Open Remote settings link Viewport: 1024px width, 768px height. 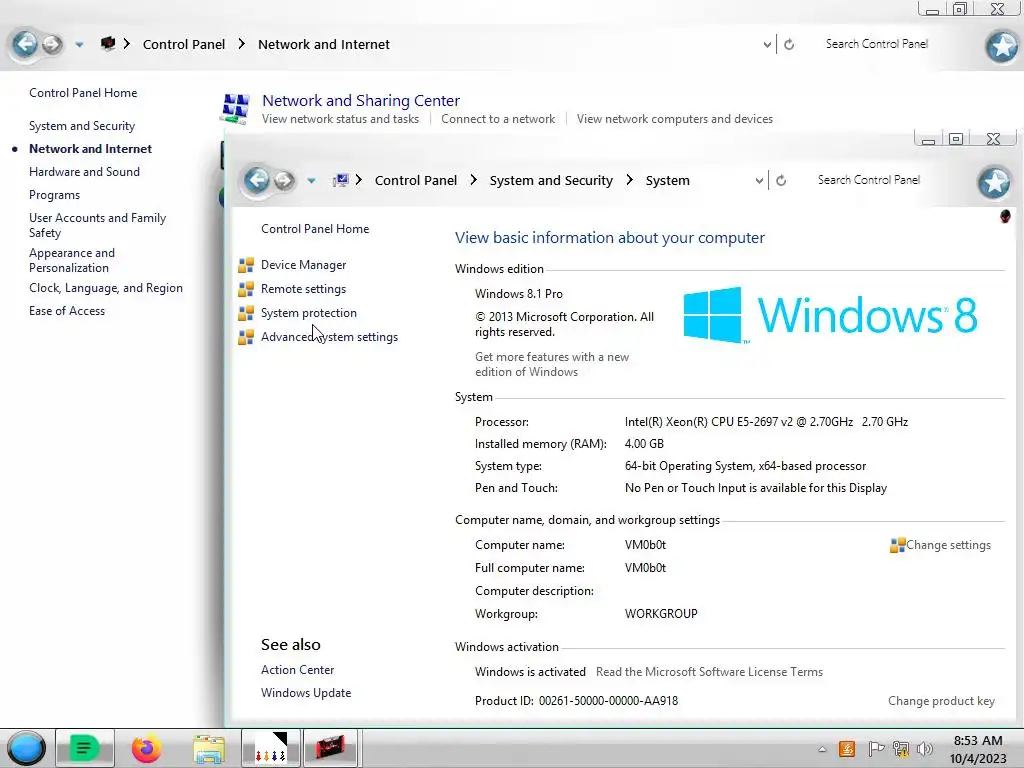(304, 289)
